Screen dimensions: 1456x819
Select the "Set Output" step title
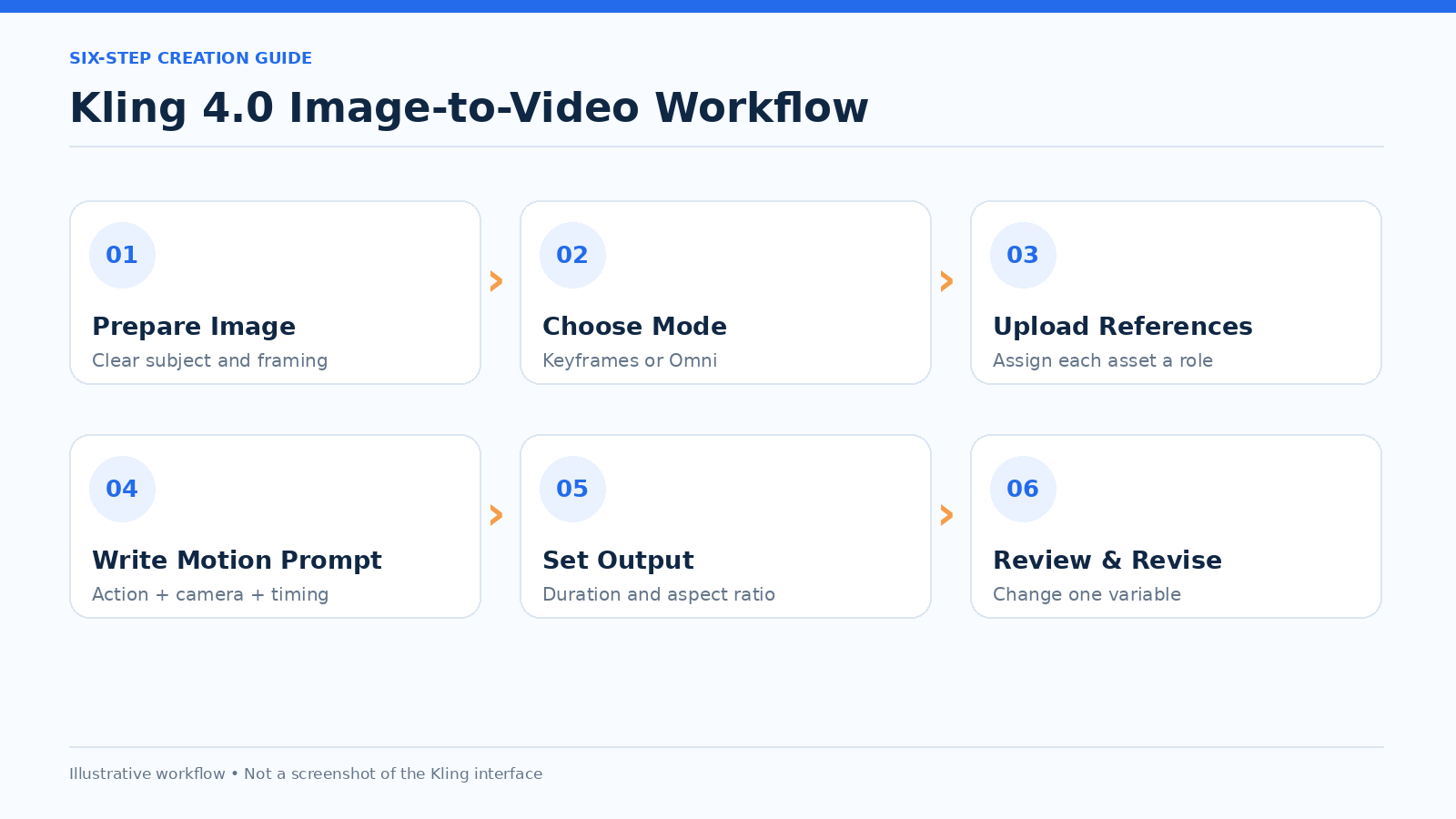tap(618, 561)
